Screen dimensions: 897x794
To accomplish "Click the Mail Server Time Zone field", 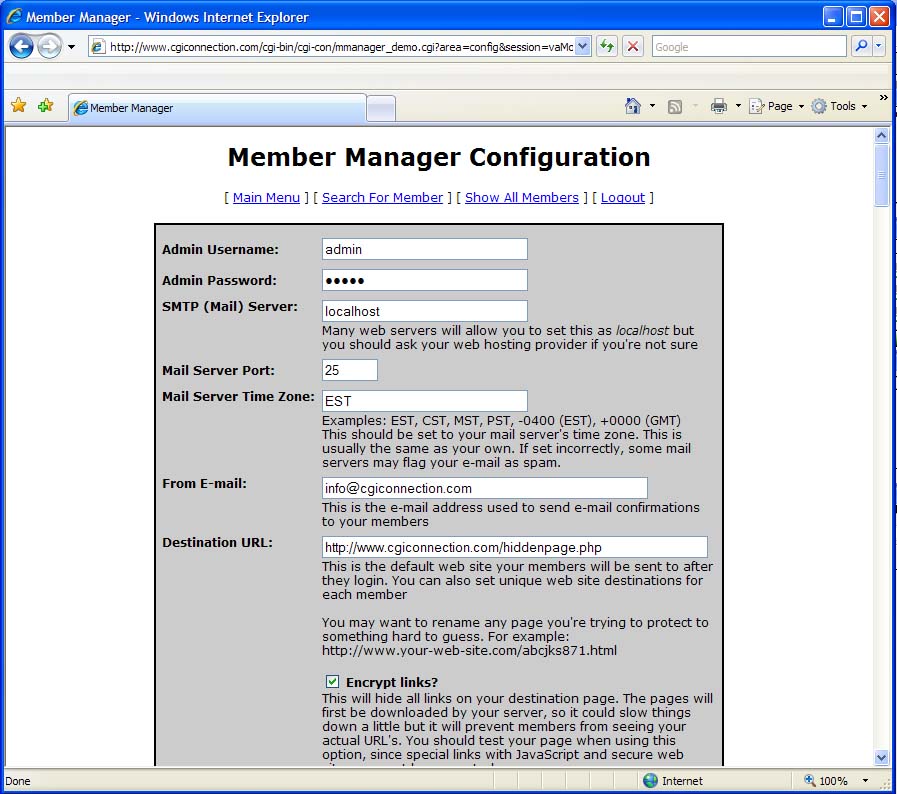I will [424, 401].
